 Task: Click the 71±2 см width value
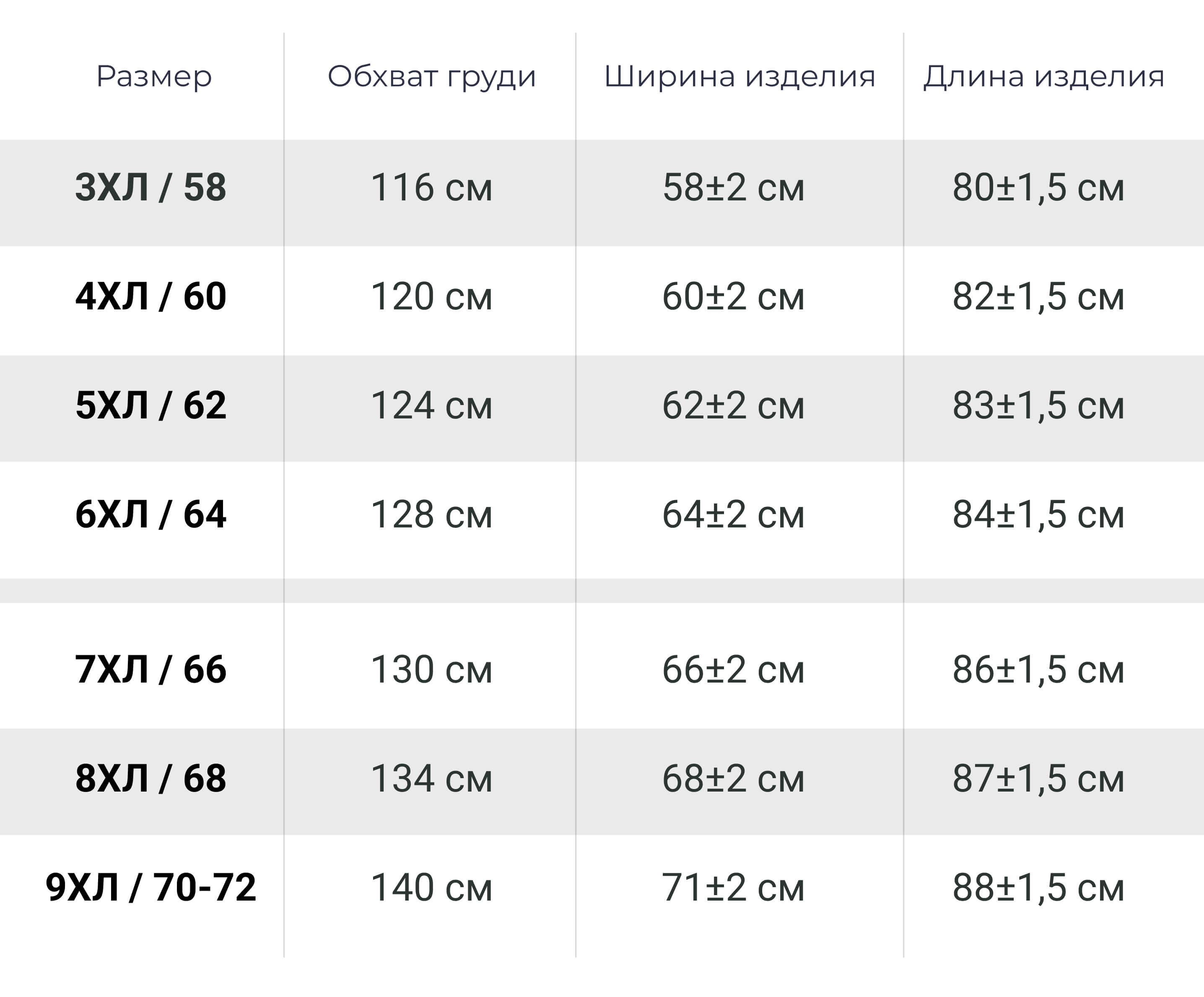click(x=733, y=887)
